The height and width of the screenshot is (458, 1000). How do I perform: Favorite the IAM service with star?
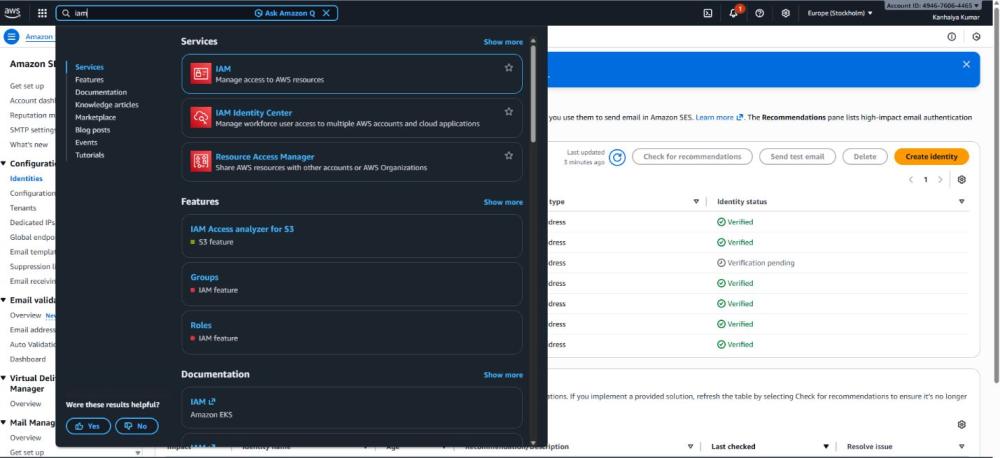(x=509, y=68)
